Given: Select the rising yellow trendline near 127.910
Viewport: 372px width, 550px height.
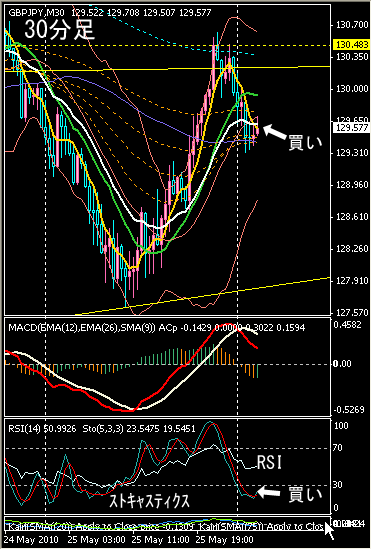Looking at the screenshot, I should coord(203,296).
